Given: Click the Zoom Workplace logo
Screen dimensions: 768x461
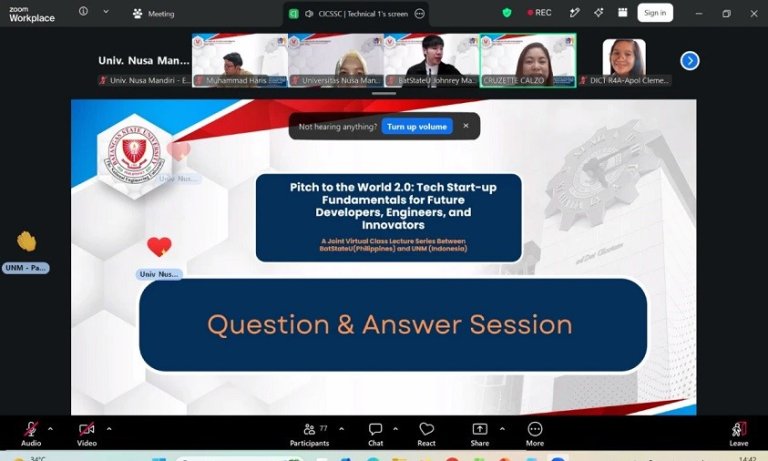Looking at the screenshot, I should pos(32,14).
